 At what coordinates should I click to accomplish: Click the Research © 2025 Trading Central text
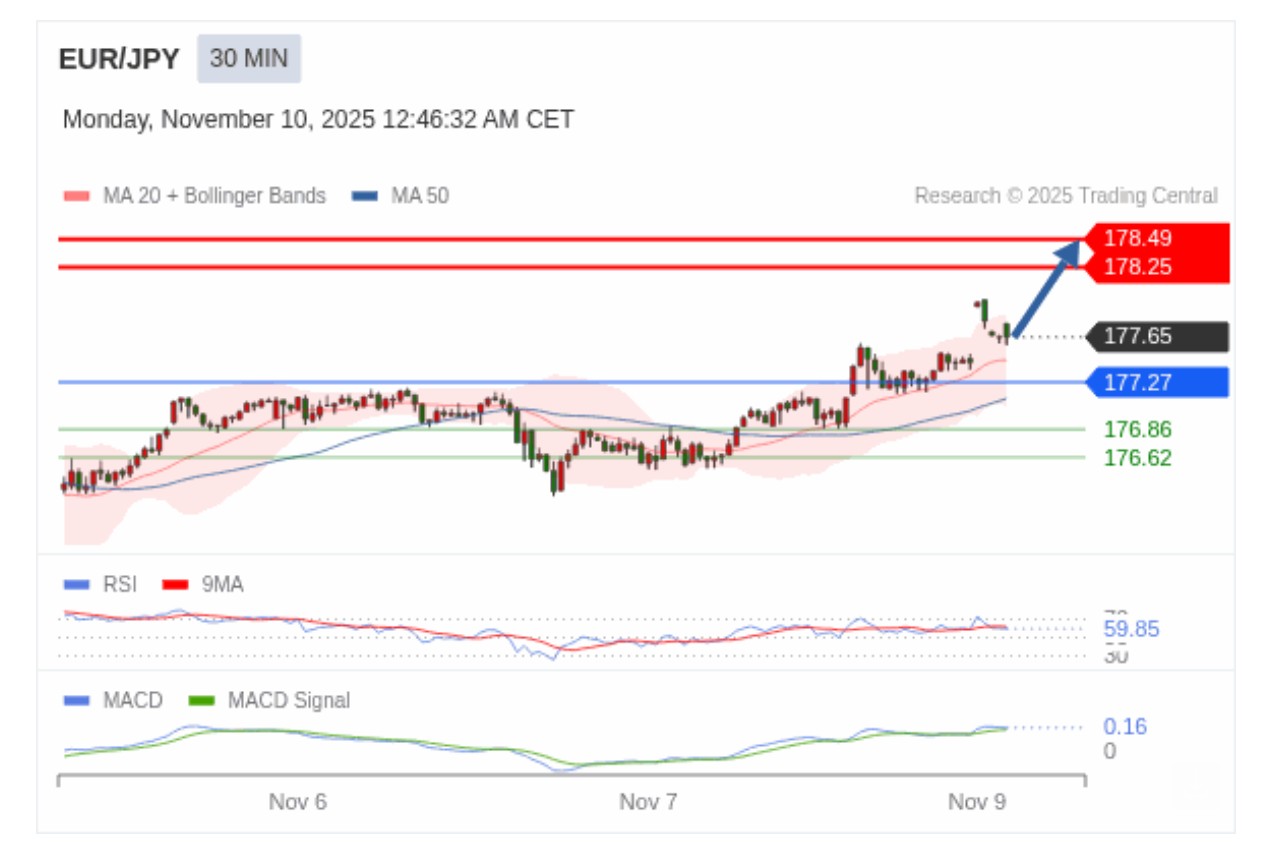[x=1066, y=196]
